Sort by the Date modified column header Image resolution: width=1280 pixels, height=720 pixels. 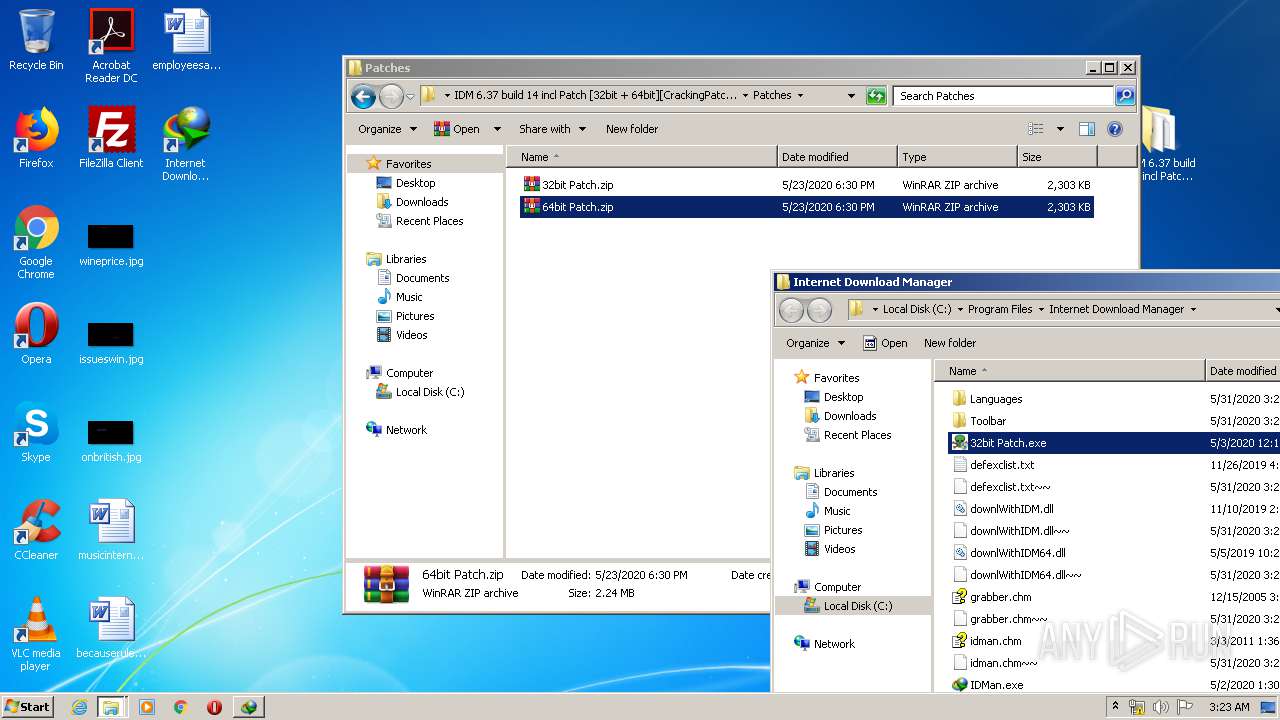835,157
